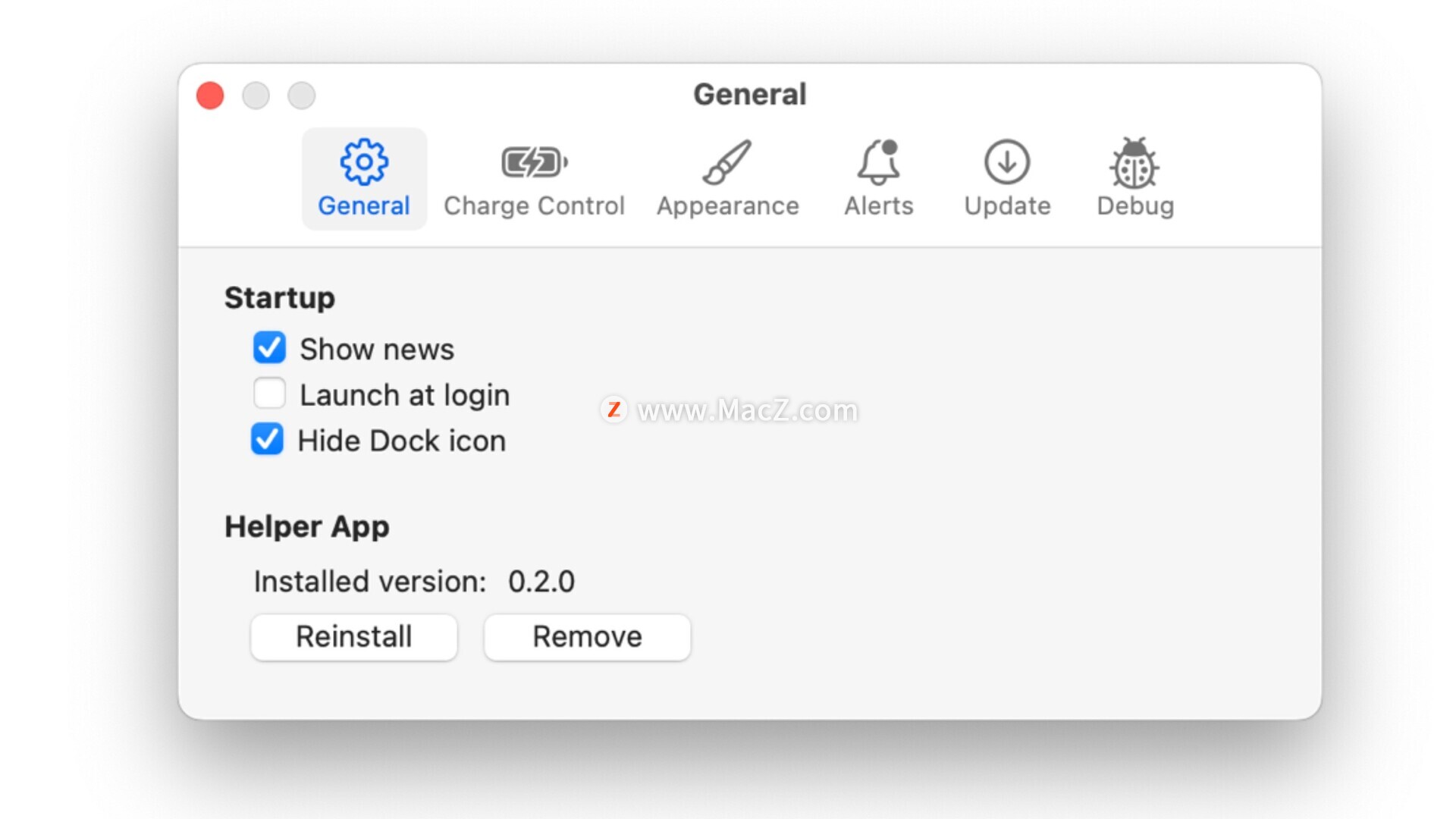Switch to Appearance tab label
The image size is (1456, 819).
point(728,206)
